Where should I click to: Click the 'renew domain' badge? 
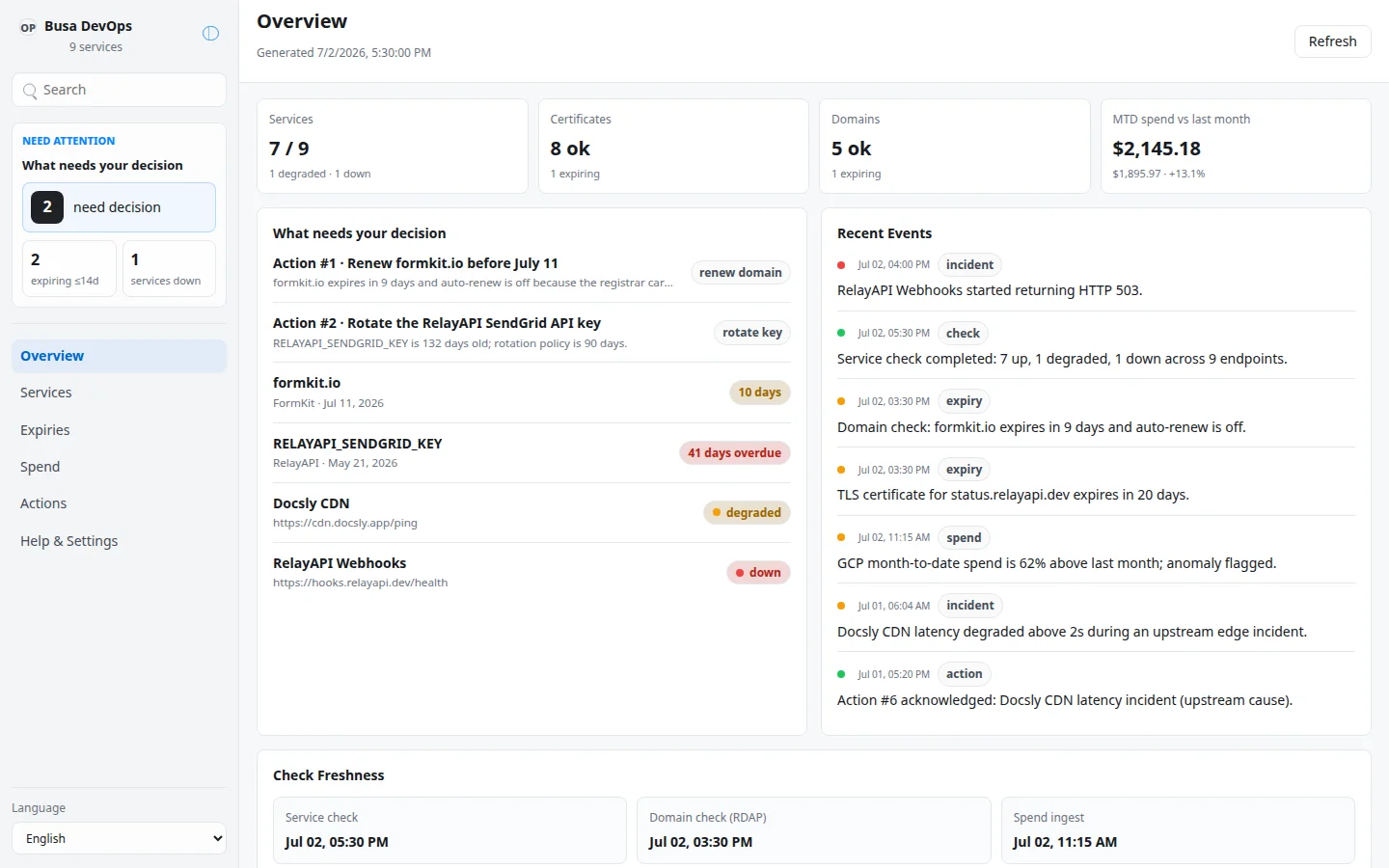[x=741, y=273]
